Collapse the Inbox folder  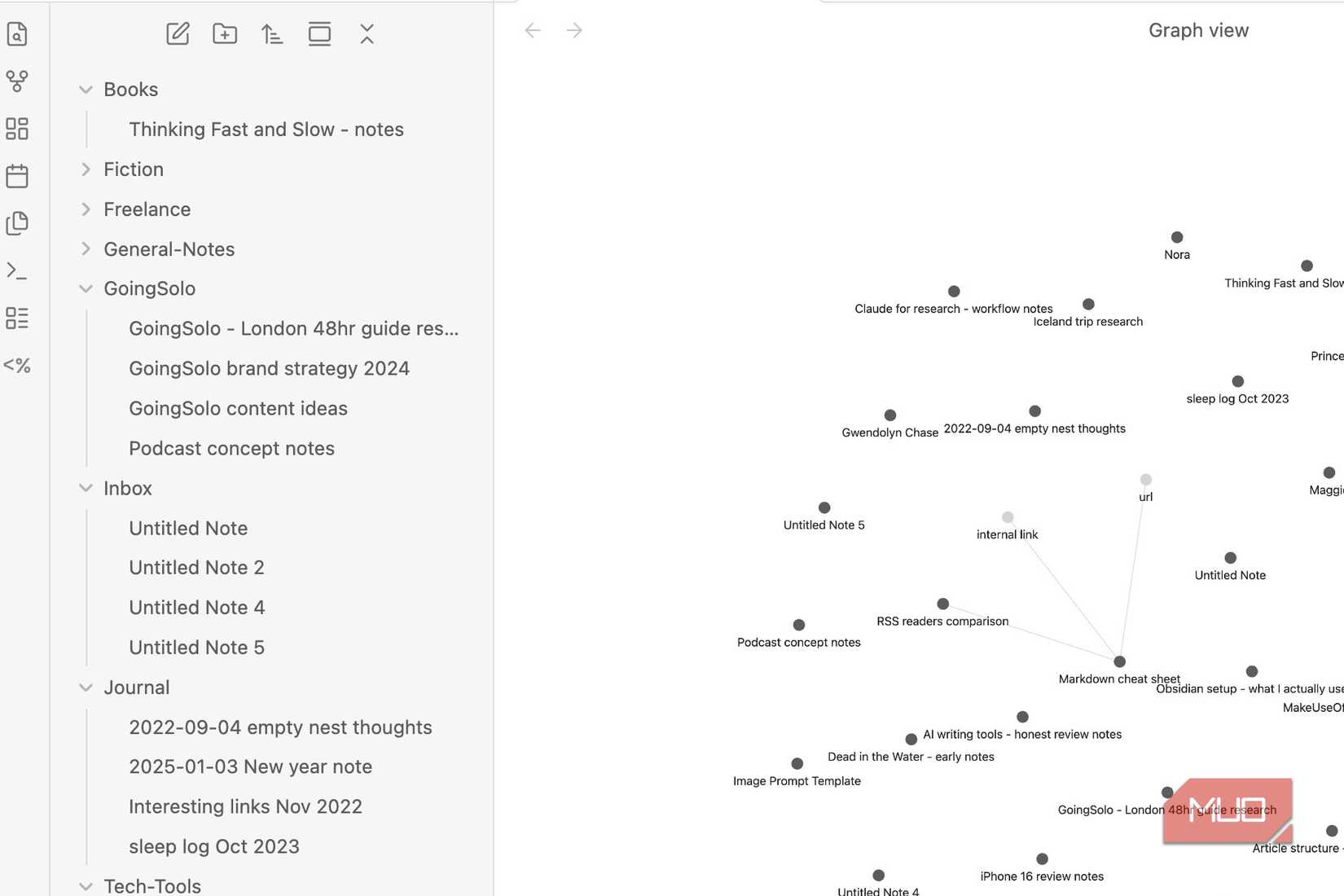(x=86, y=488)
